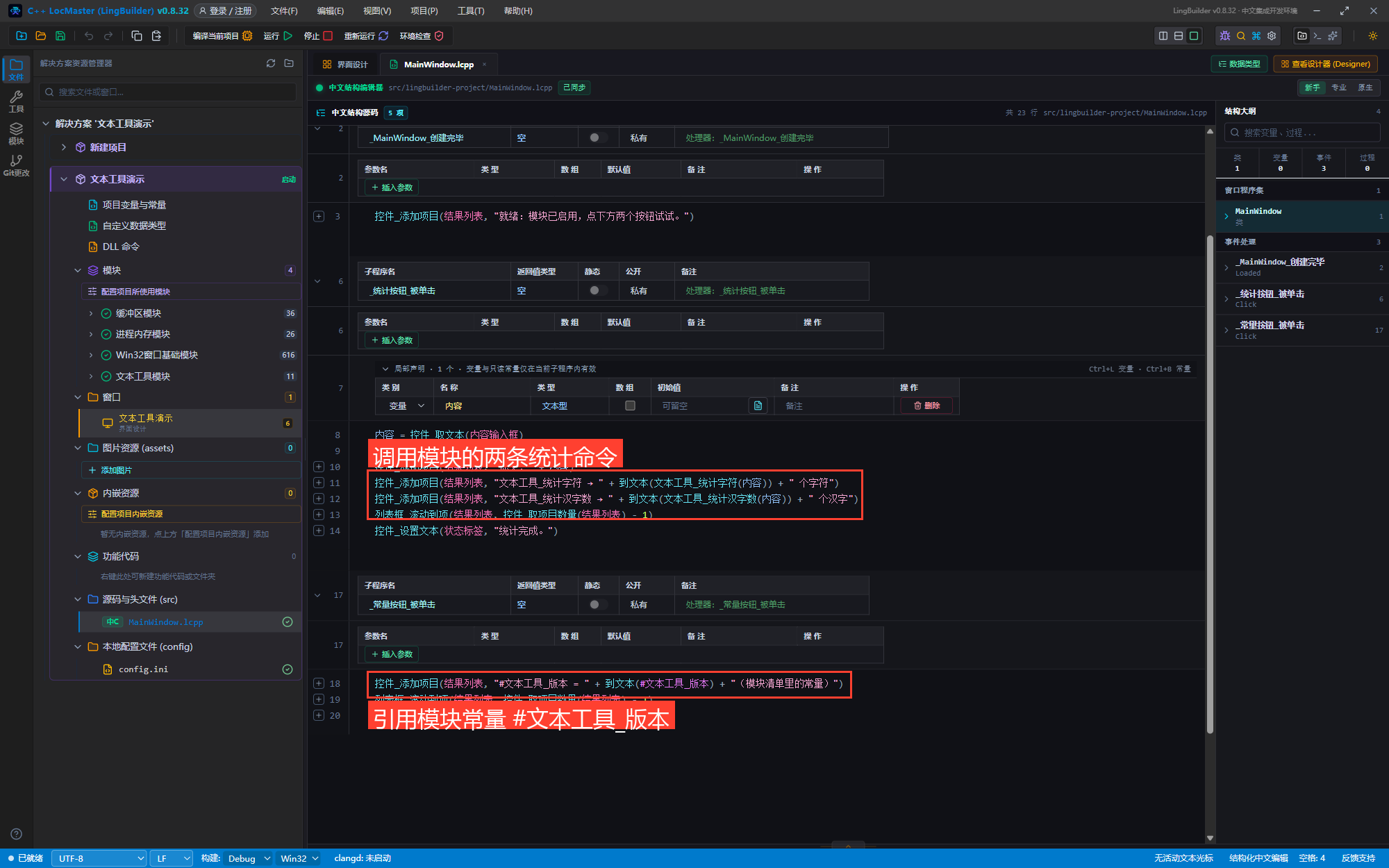
Task: Click the copy icon in toolbar
Action: click(x=137, y=36)
